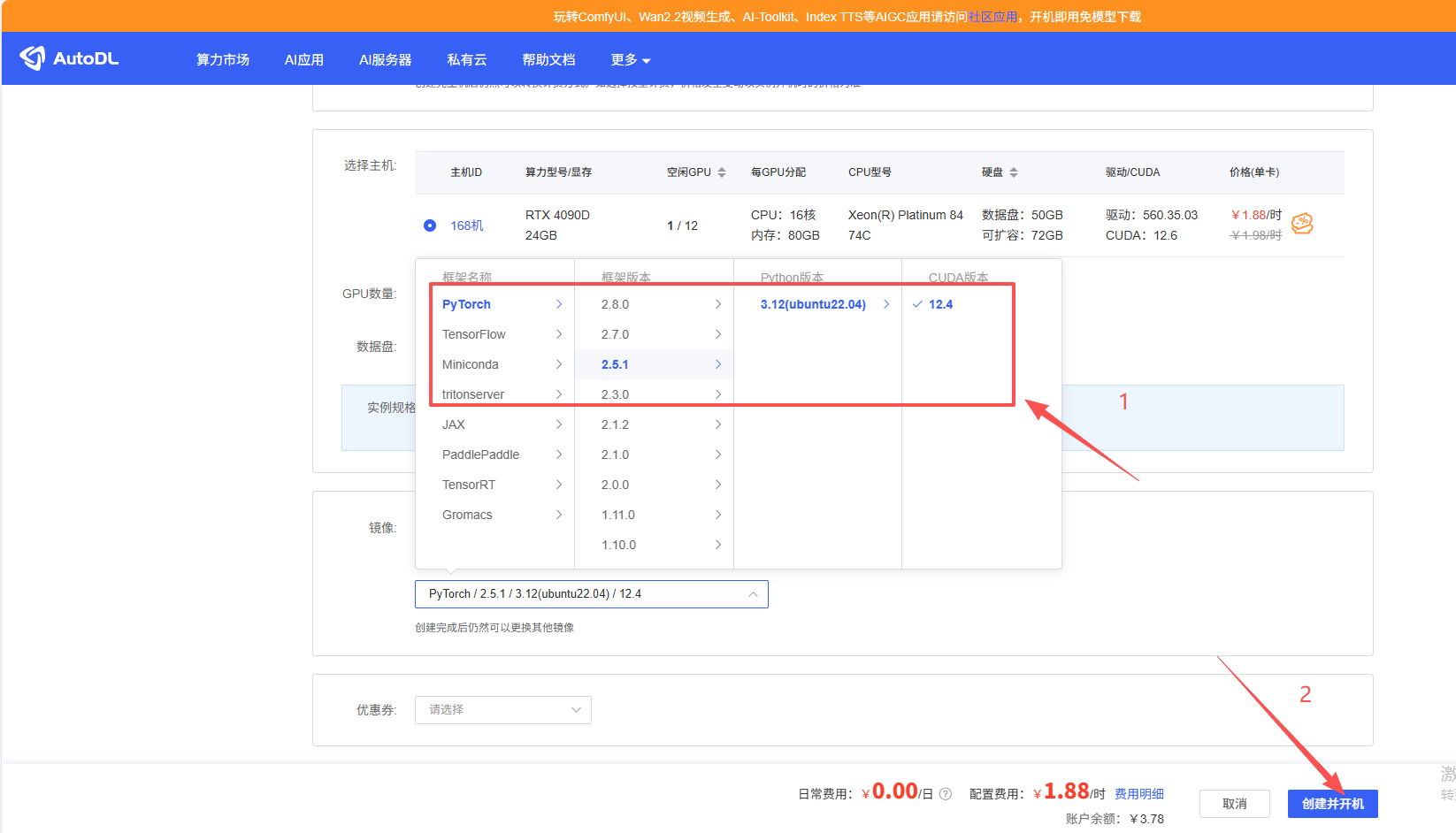Open the 社区应用 link in banner

pos(992,17)
